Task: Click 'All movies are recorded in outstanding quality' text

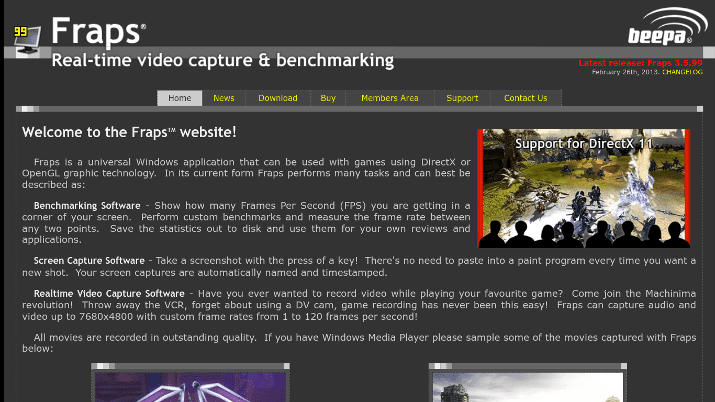Action: [x=145, y=337]
